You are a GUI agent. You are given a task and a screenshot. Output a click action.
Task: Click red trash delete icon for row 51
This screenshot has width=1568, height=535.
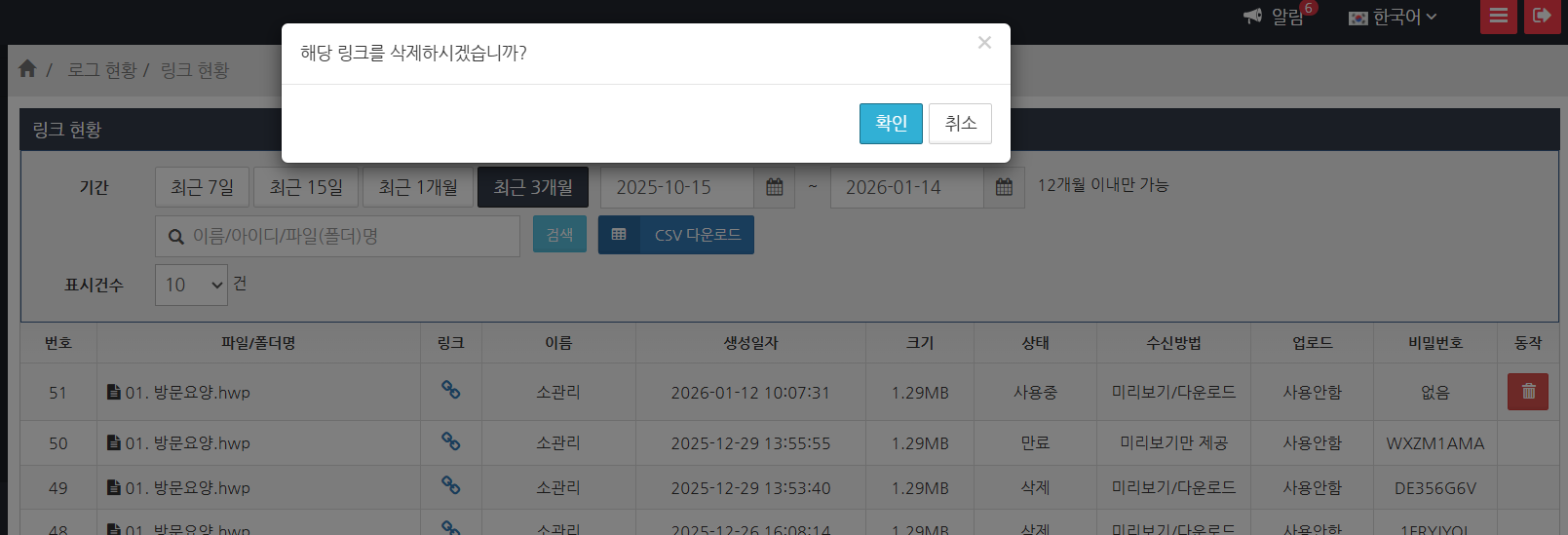pos(1527,392)
